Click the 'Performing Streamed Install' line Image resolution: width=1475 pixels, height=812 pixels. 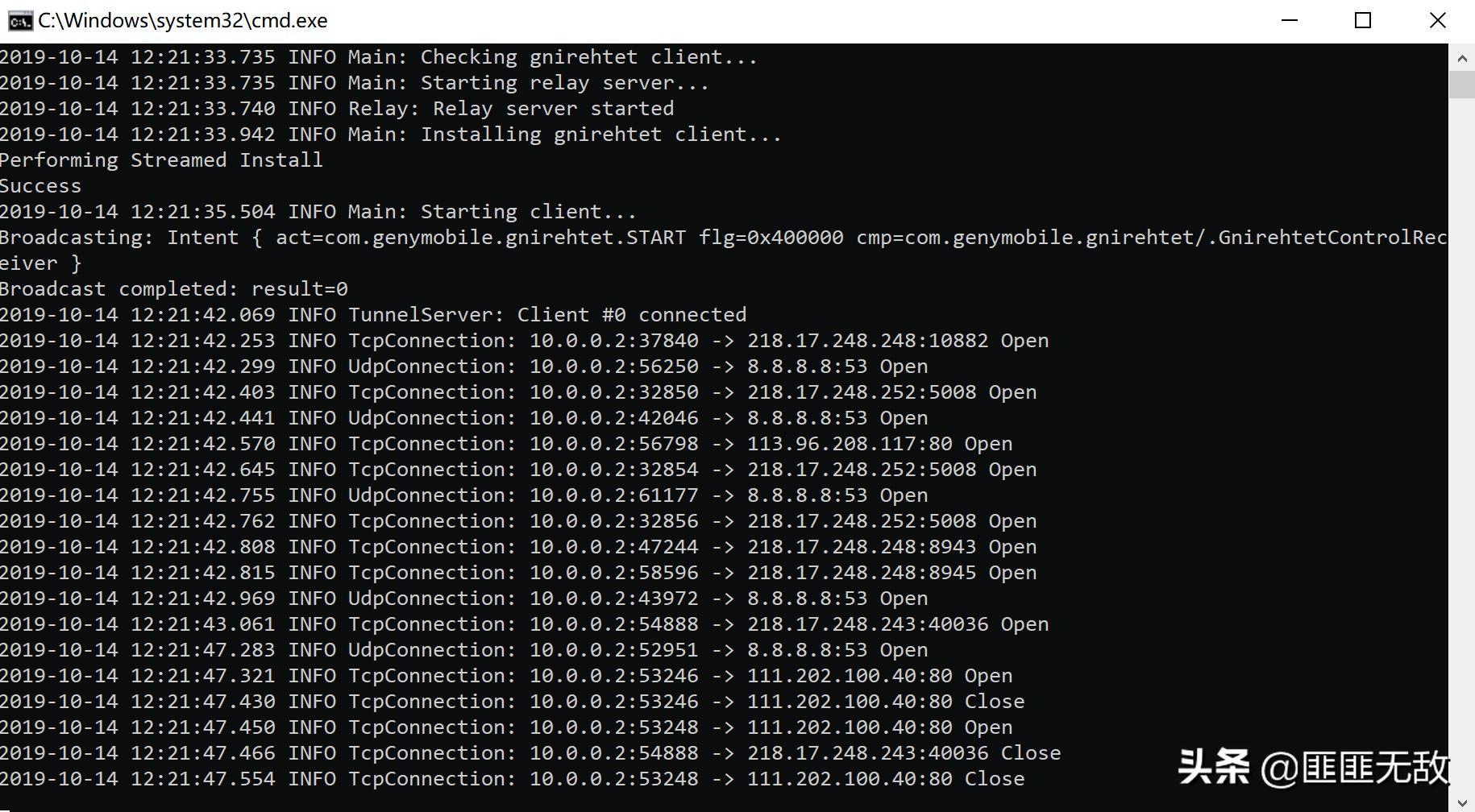tap(161, 160)
